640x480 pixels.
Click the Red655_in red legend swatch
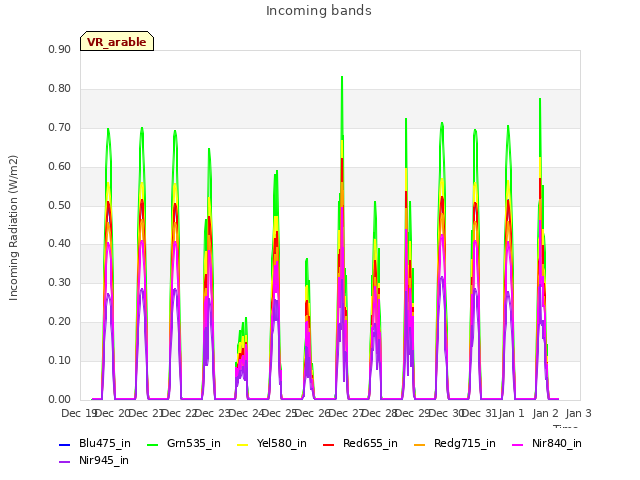(x=329, y=444)
